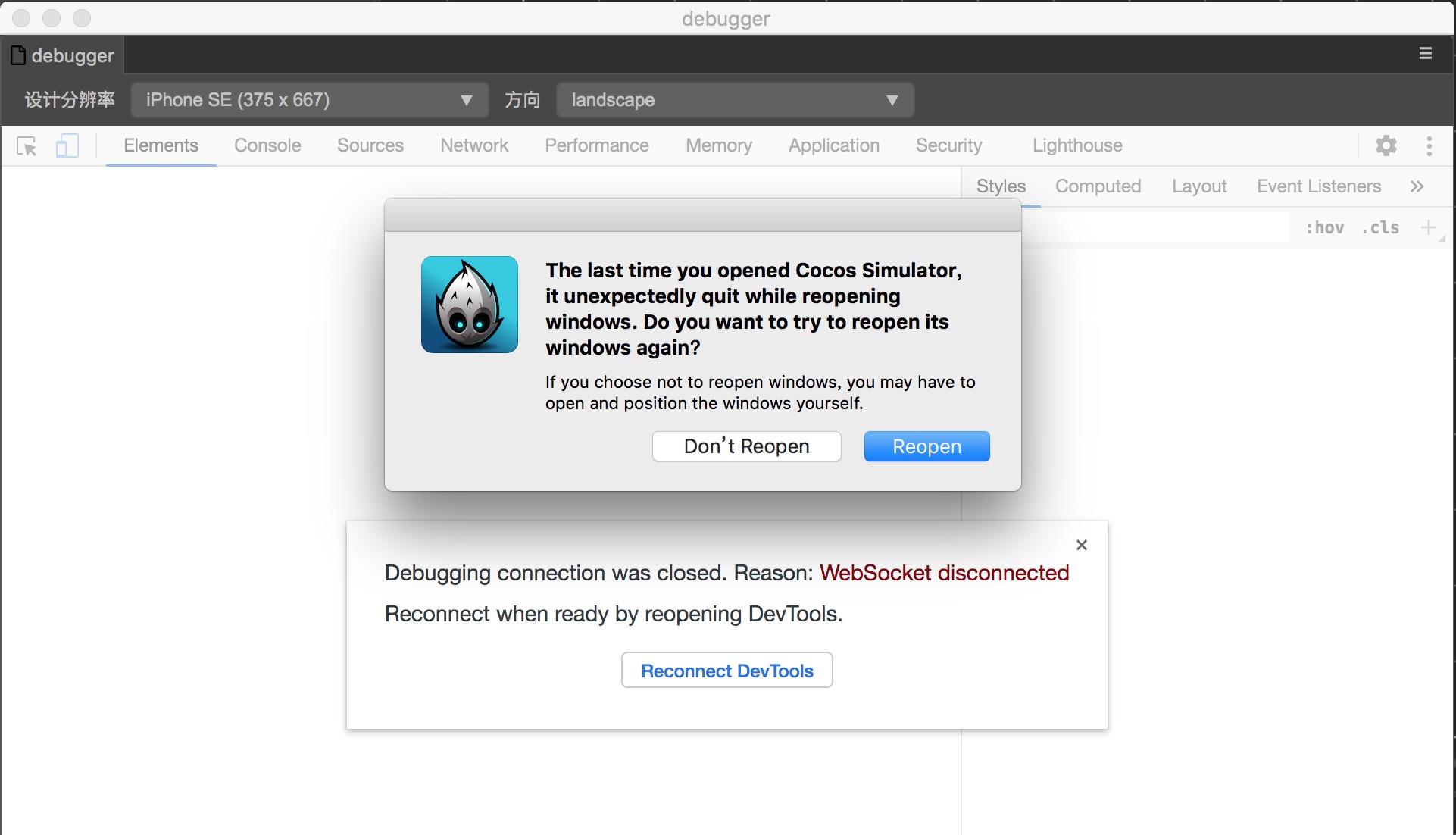Toggle the device toolbar icon
The height and width of the screenshot is (835, 1456).
67,145
